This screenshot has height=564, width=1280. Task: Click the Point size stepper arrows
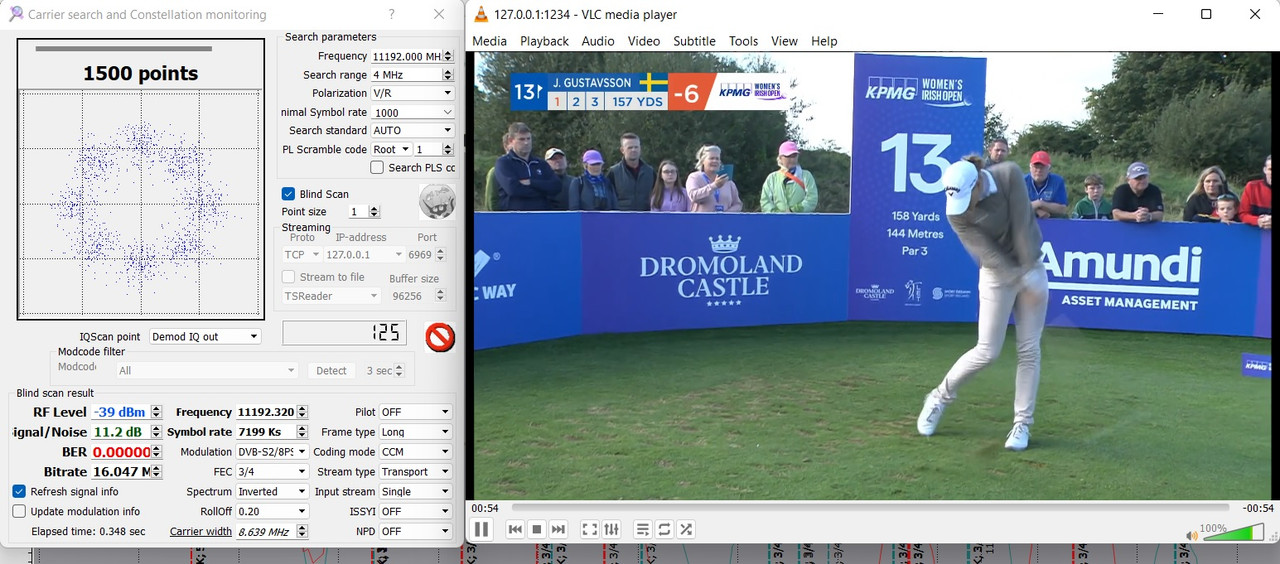click(374, 212)
